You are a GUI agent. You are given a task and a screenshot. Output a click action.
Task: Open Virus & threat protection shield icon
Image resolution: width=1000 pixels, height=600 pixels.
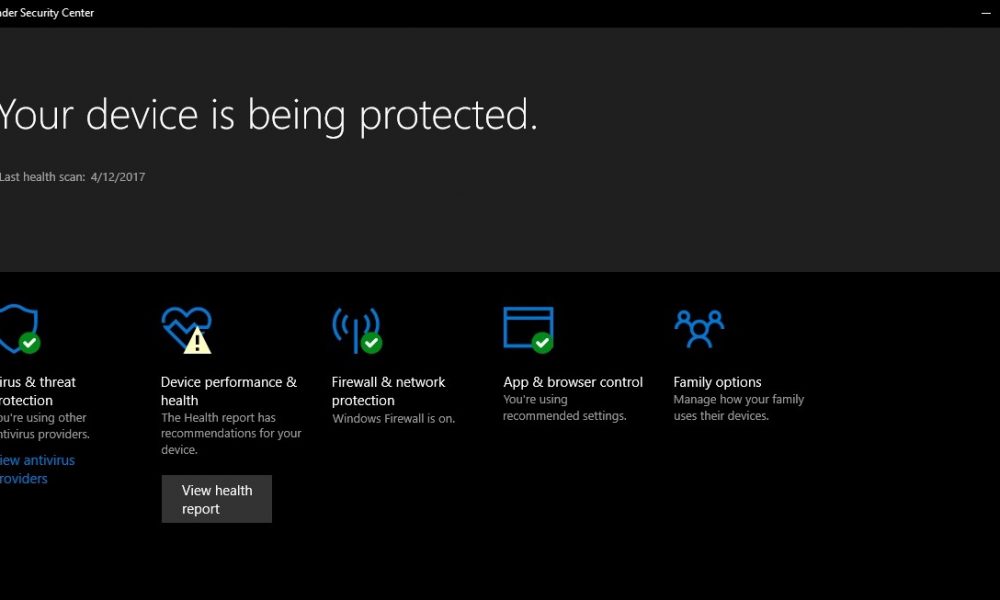19,329
